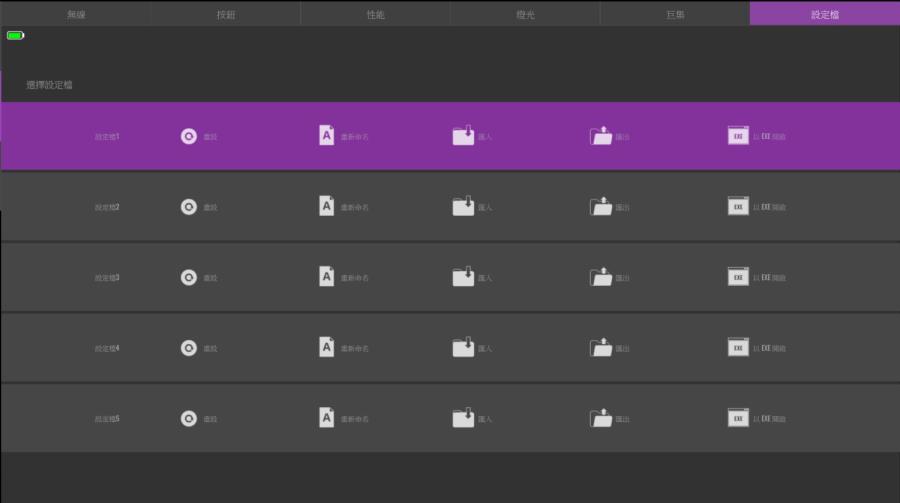Select the 設定檔2 profile row
900x503 pixels.
pos(107,207)
